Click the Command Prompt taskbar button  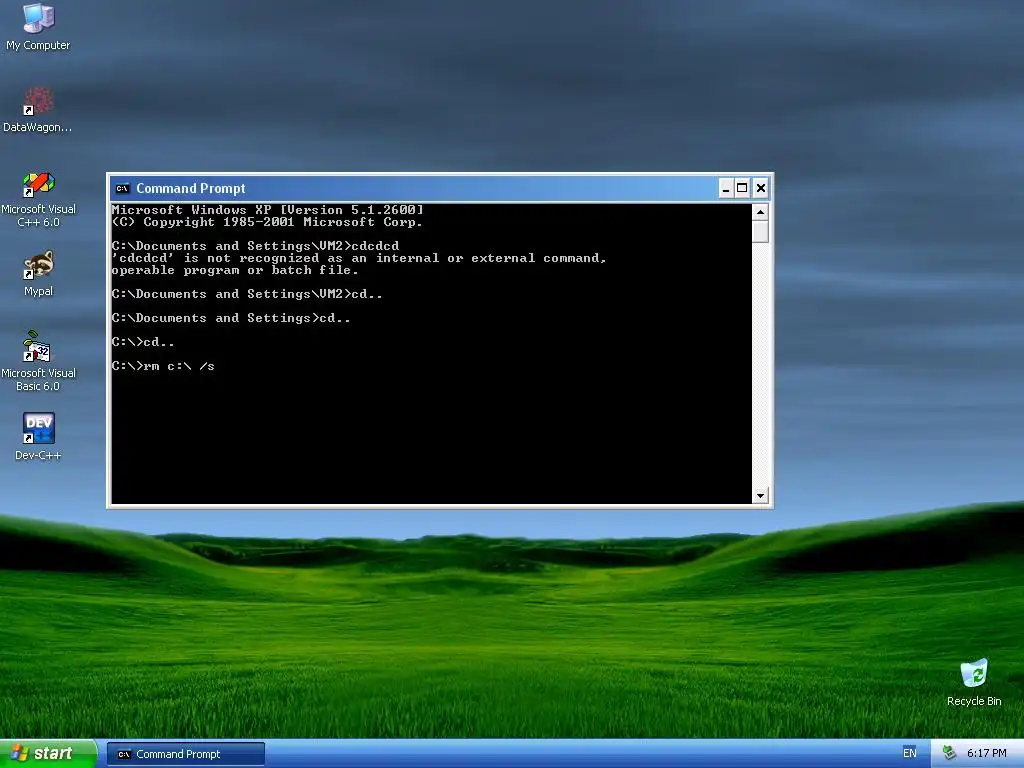click(x=185, y=754)
